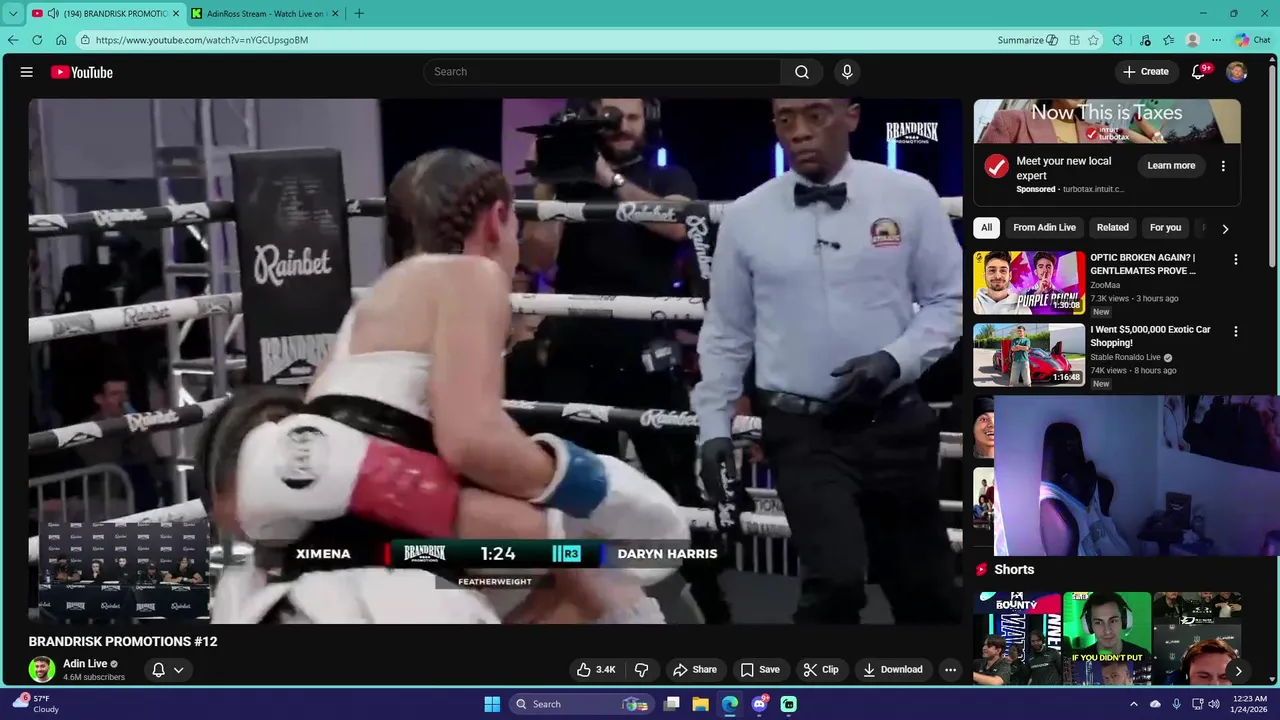The width and height of the screenshot is (1280, 720).
Task: Open system volume control in tray
Action: coord(1214,704)
